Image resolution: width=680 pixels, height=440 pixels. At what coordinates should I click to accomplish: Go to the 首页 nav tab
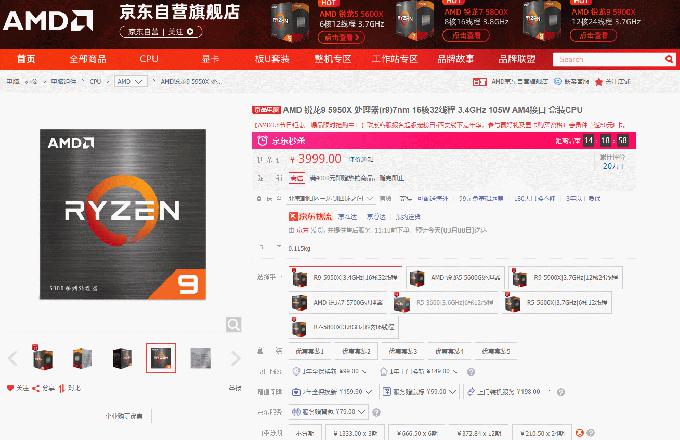26,59
